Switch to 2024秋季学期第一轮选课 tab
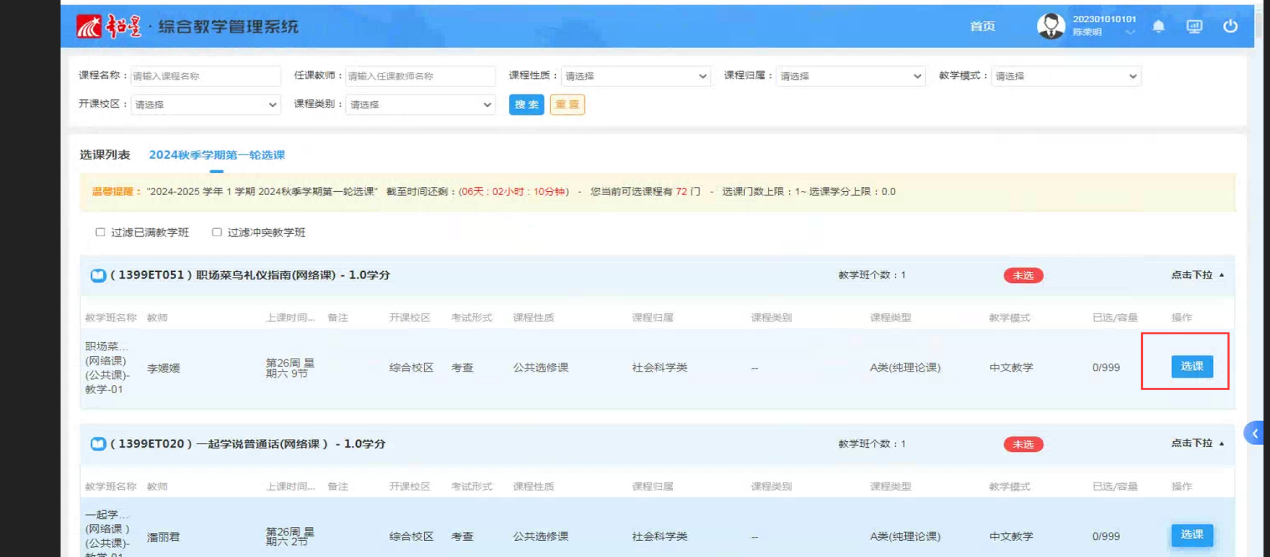Image resolution: width=1270 pixels, height=557 pixels. (x=217, y=155)
